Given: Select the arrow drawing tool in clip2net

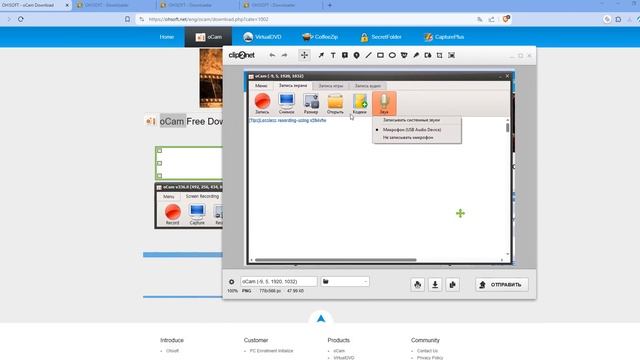Looking at the screenshot, I should tap(321, 55).
